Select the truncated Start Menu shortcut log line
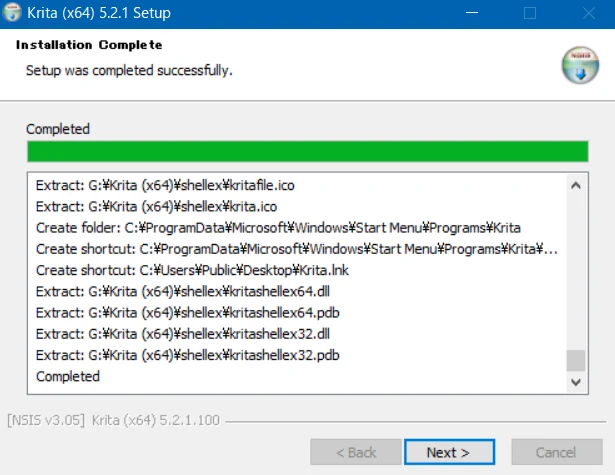The height and width of the screenshot is (475, 615). coord(297,249)
